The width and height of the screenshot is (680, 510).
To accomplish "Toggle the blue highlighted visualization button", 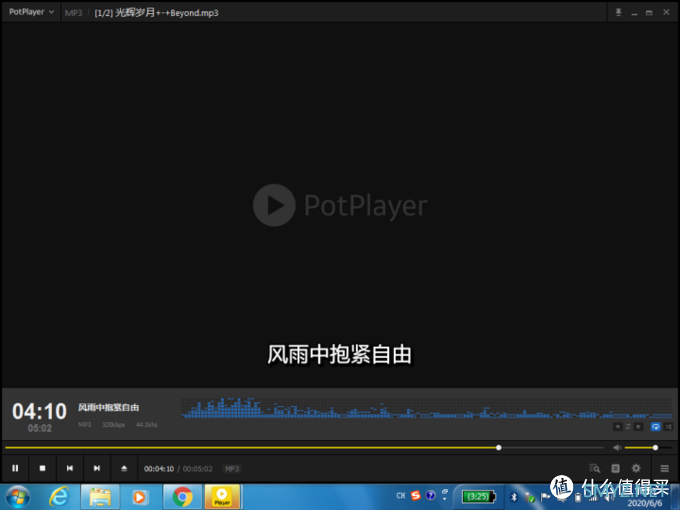I will coord(656,427).
